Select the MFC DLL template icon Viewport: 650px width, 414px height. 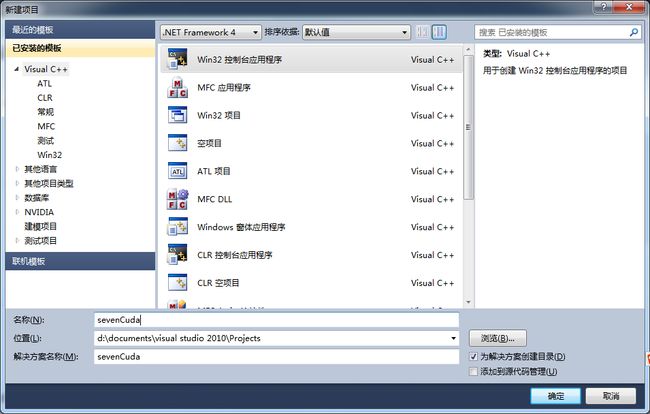tap(177, 199)
